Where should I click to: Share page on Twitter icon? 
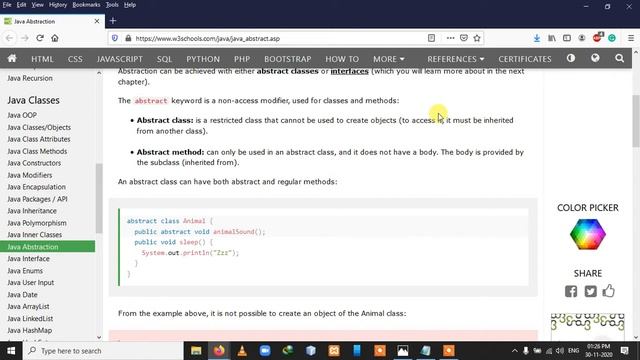pyautogui.click(x=590, y=291)
